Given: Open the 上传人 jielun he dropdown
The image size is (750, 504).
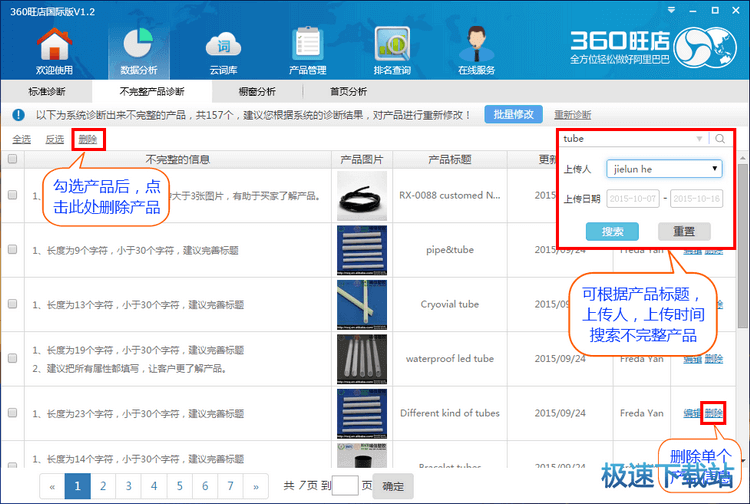Looking at the screenshot, I should (664, 169).
